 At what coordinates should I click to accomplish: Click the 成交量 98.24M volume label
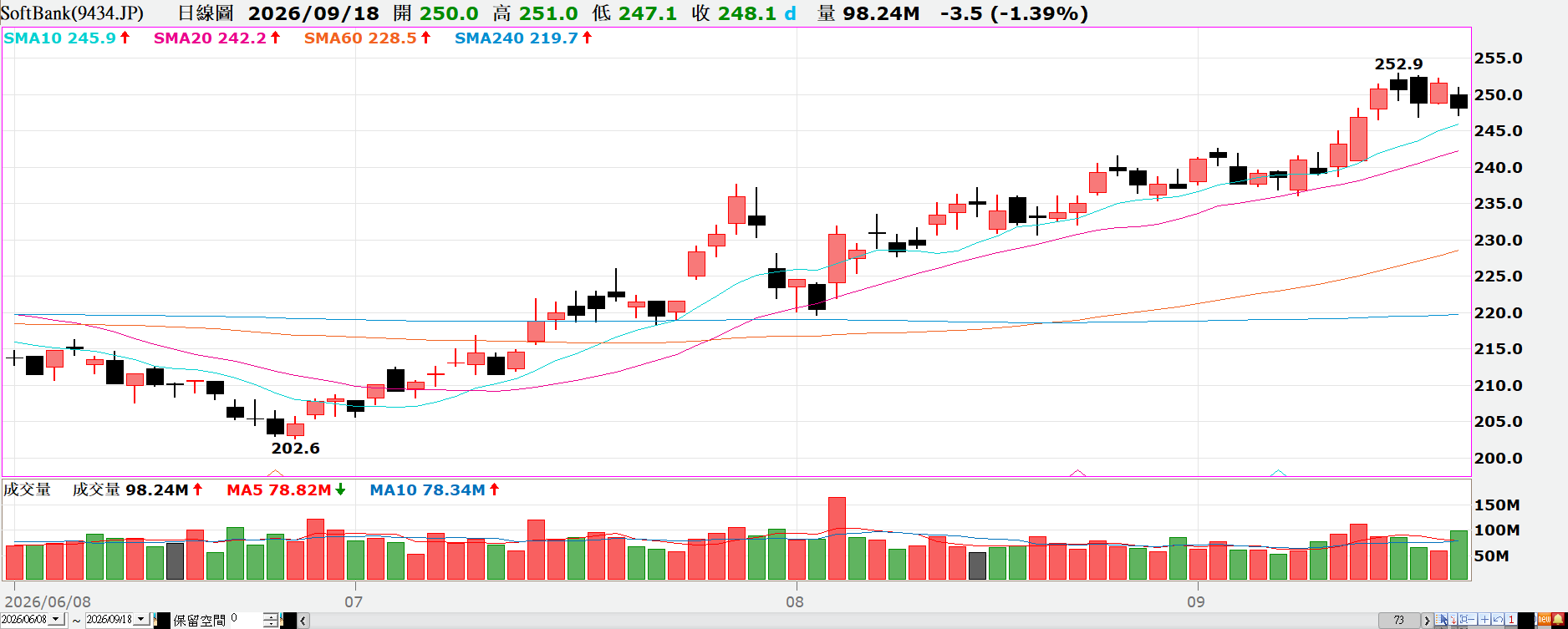pyautogui.click(x=130, y=490)
